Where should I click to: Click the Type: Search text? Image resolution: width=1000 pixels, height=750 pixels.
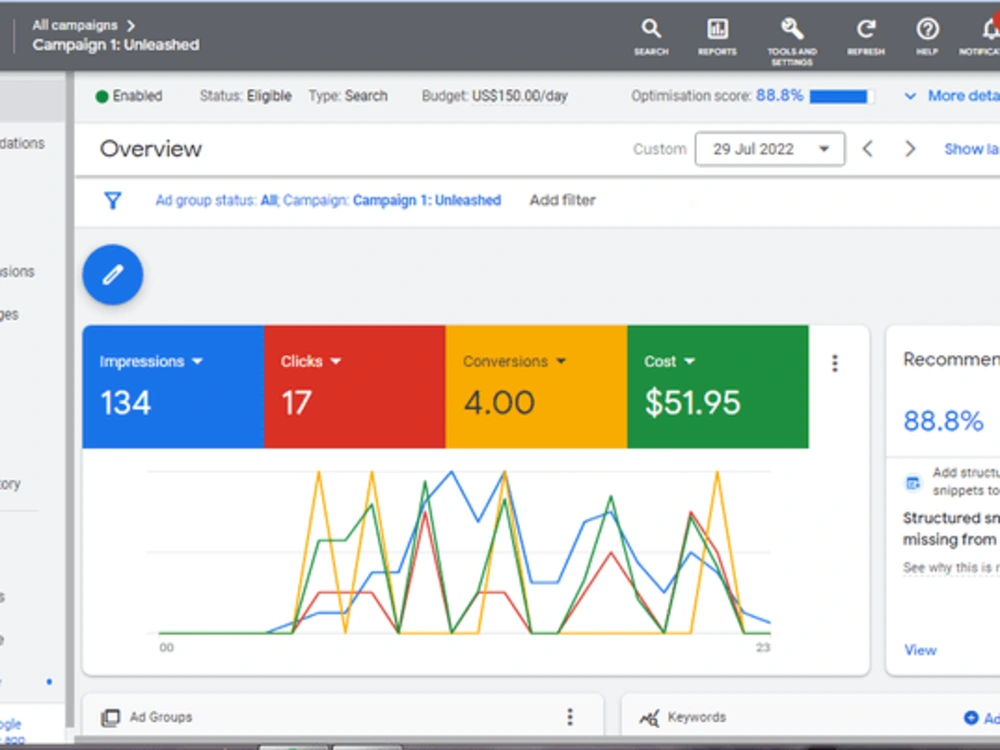348,96
